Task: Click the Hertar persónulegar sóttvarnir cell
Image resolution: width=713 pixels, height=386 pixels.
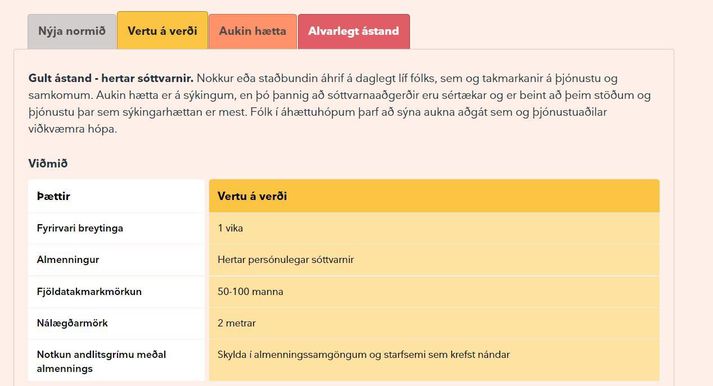Action: pyautogui.click(x=434, y=260)
